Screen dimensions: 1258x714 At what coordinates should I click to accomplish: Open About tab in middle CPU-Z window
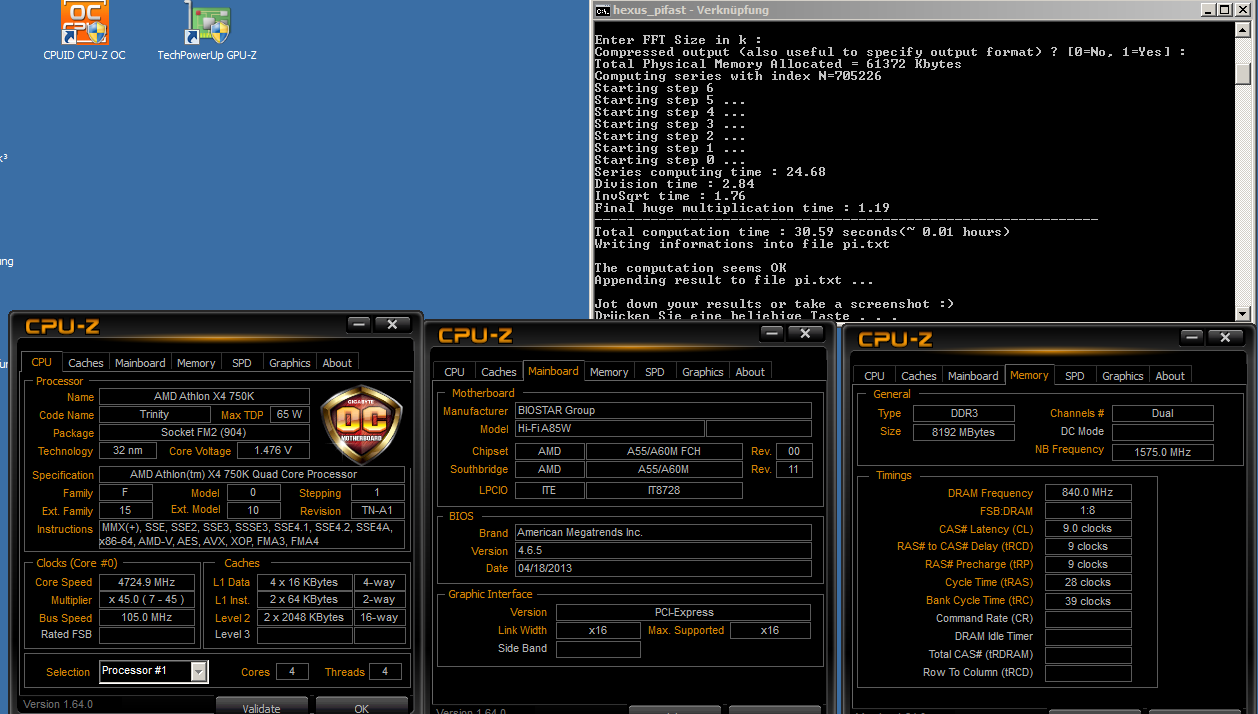(x=750, y=372)
